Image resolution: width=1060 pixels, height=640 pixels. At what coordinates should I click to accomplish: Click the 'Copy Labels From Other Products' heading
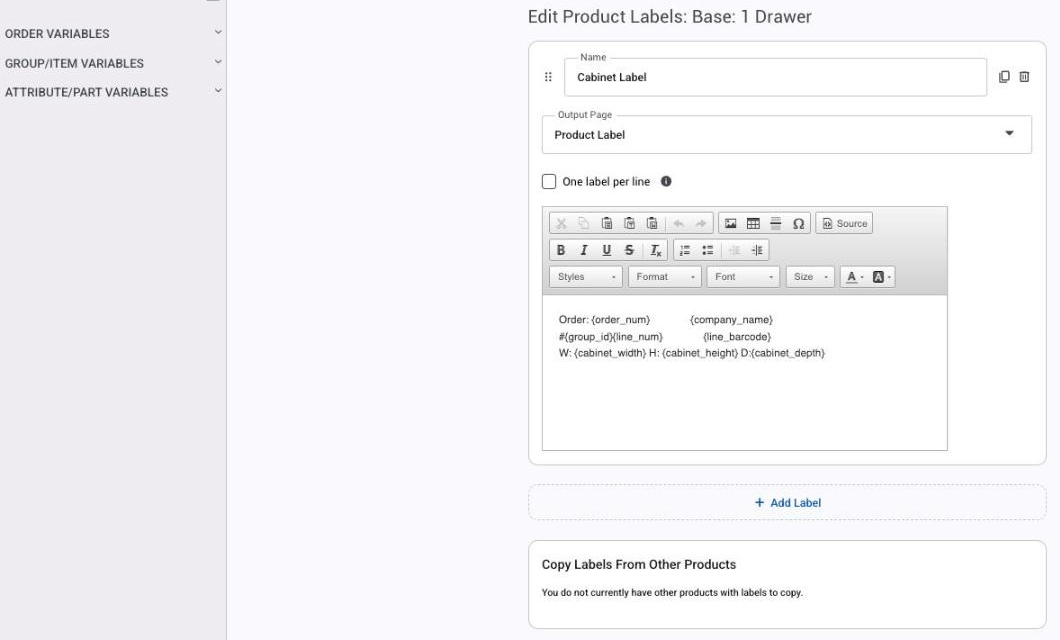pyautogui.click(x=639, y=564)
